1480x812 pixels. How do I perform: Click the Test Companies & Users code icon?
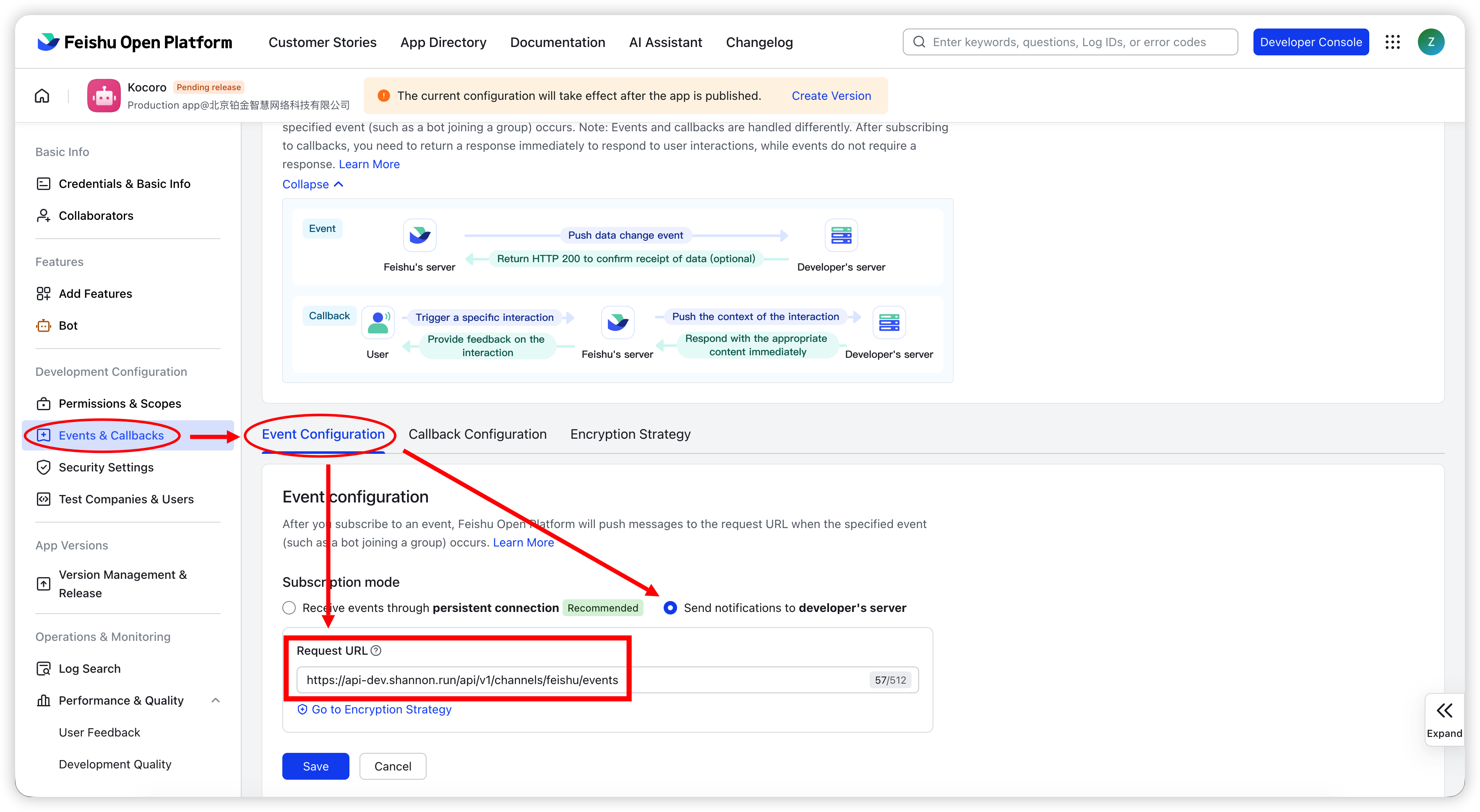point(44,499)
